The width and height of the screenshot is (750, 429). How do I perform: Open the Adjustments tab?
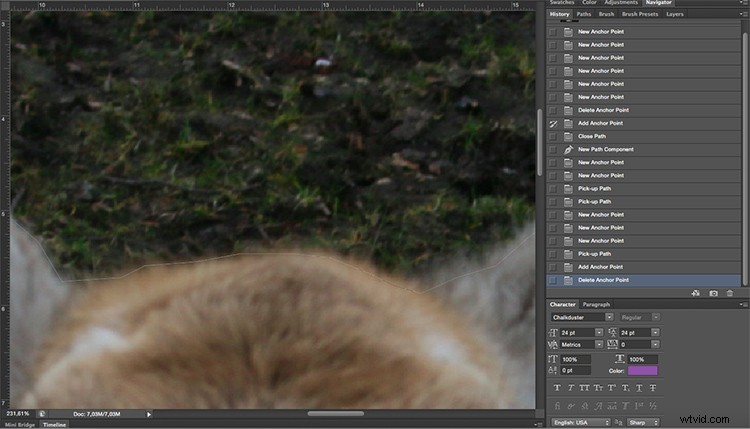[620, 2]
